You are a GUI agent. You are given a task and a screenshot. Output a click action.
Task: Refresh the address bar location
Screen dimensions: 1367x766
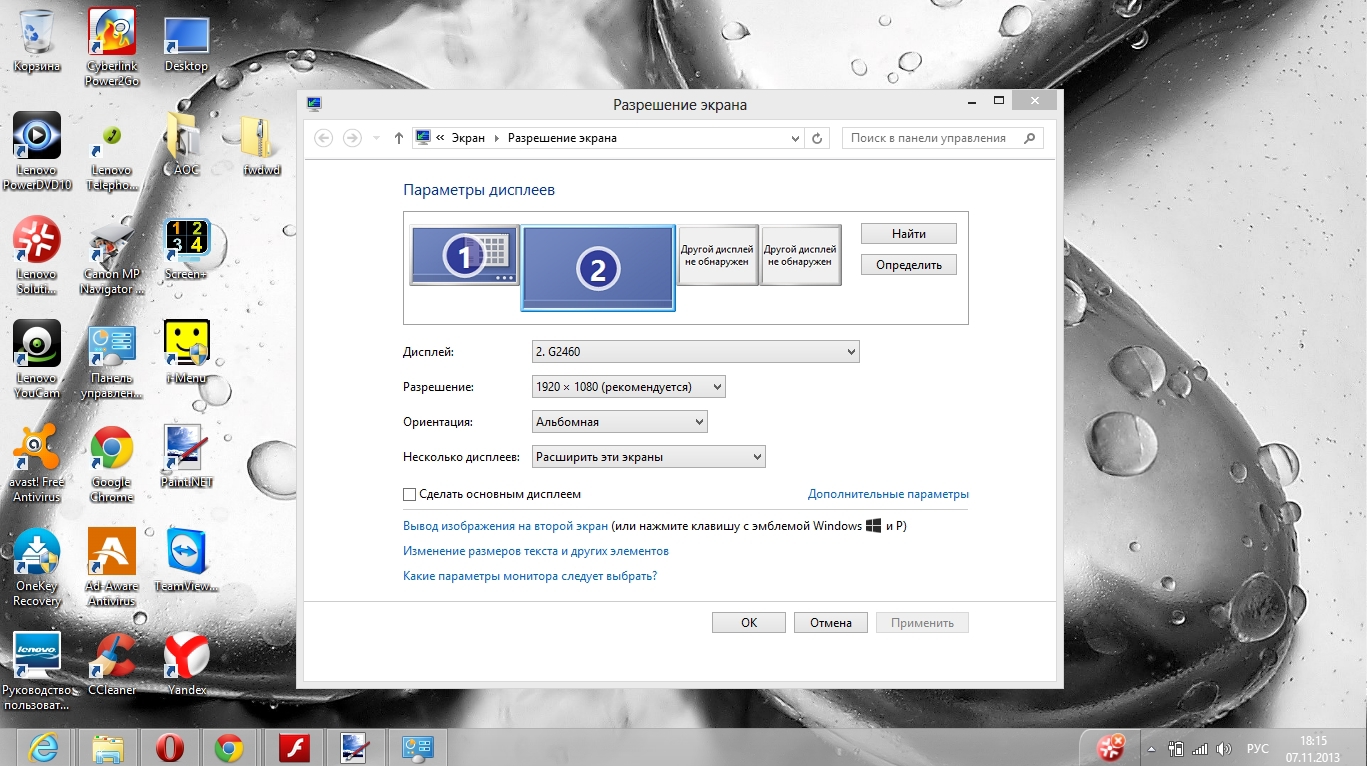(x=817, y=138)
